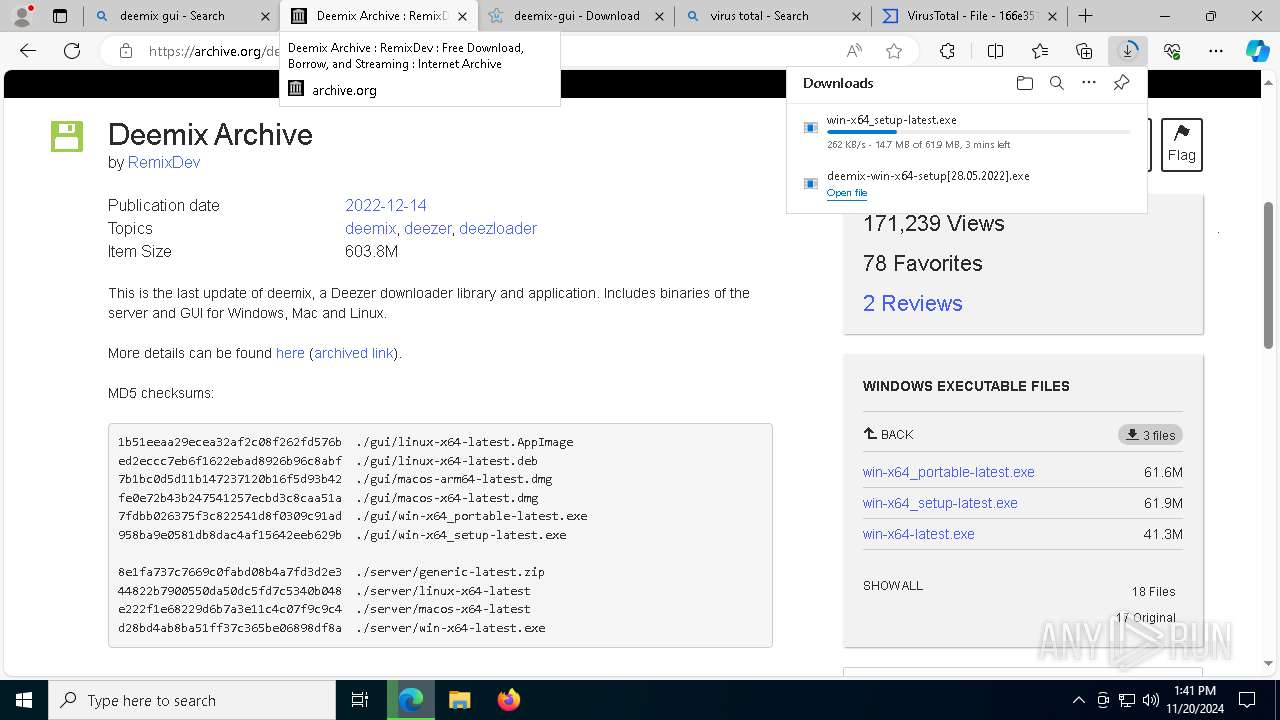Pin the Downloads panel
Image resolution: width=1280 pixels, height=720 pixels.
[x=1121, y=83]
